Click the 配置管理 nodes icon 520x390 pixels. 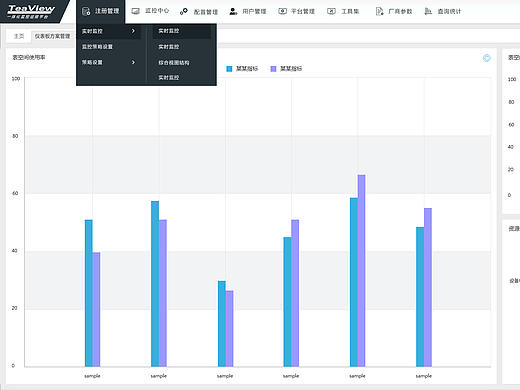pos(184,12)
